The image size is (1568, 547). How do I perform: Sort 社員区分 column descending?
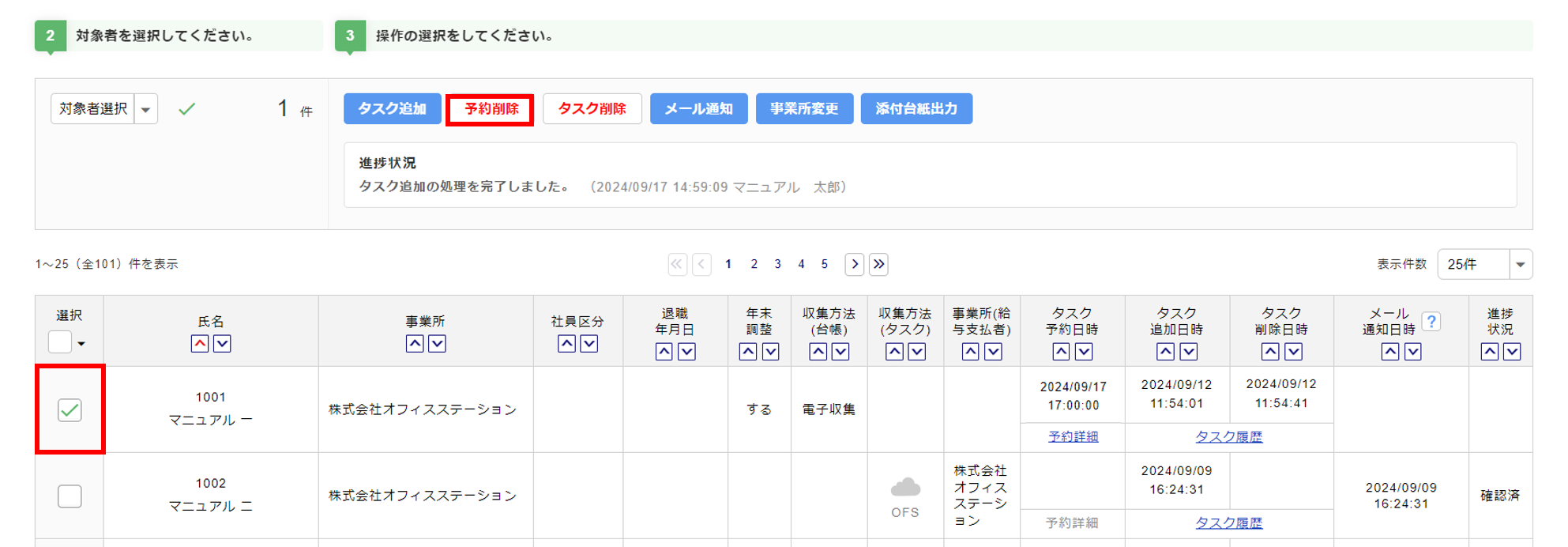(x=589, y=344)
